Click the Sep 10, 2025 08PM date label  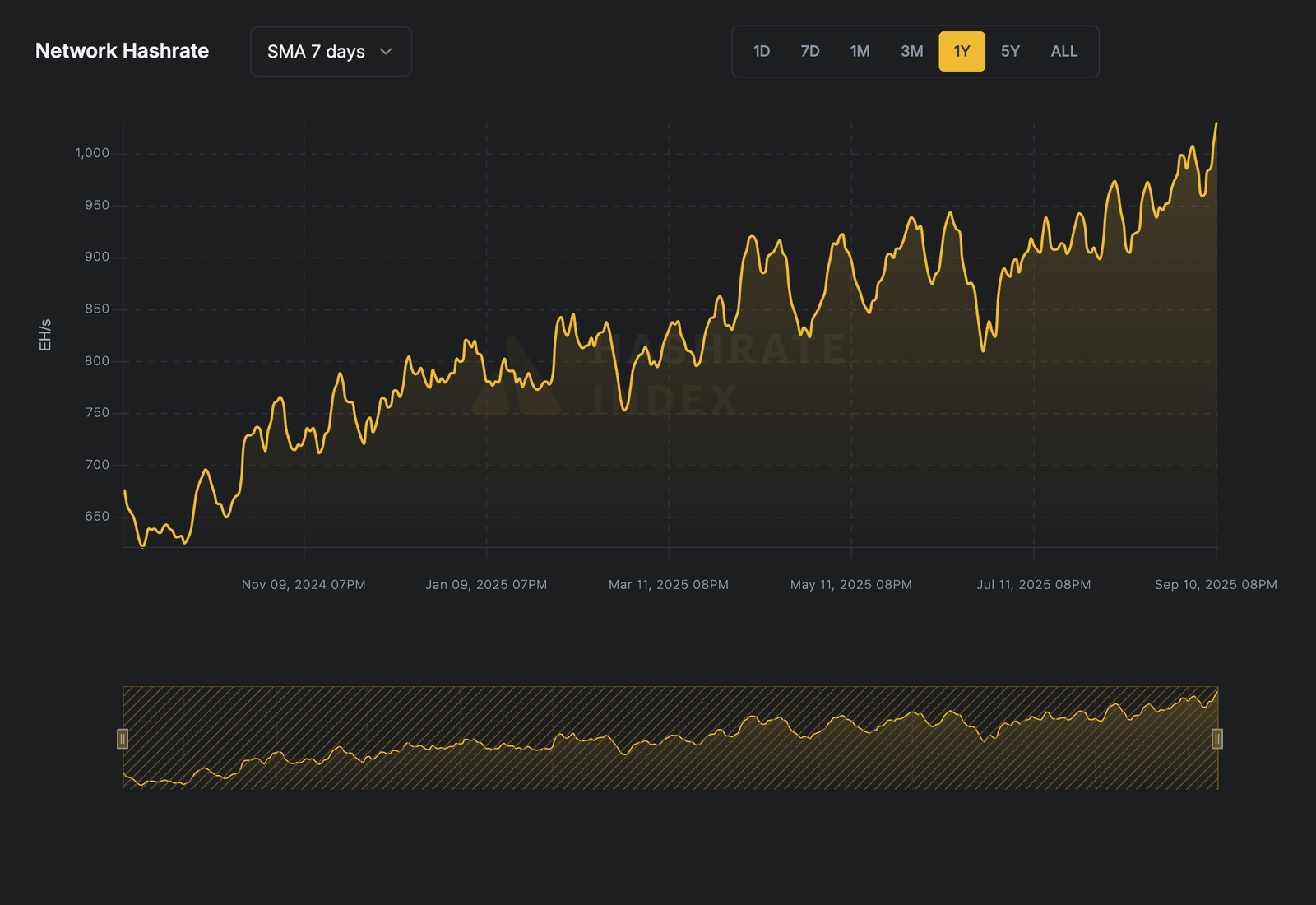(x=1216, y=585)
